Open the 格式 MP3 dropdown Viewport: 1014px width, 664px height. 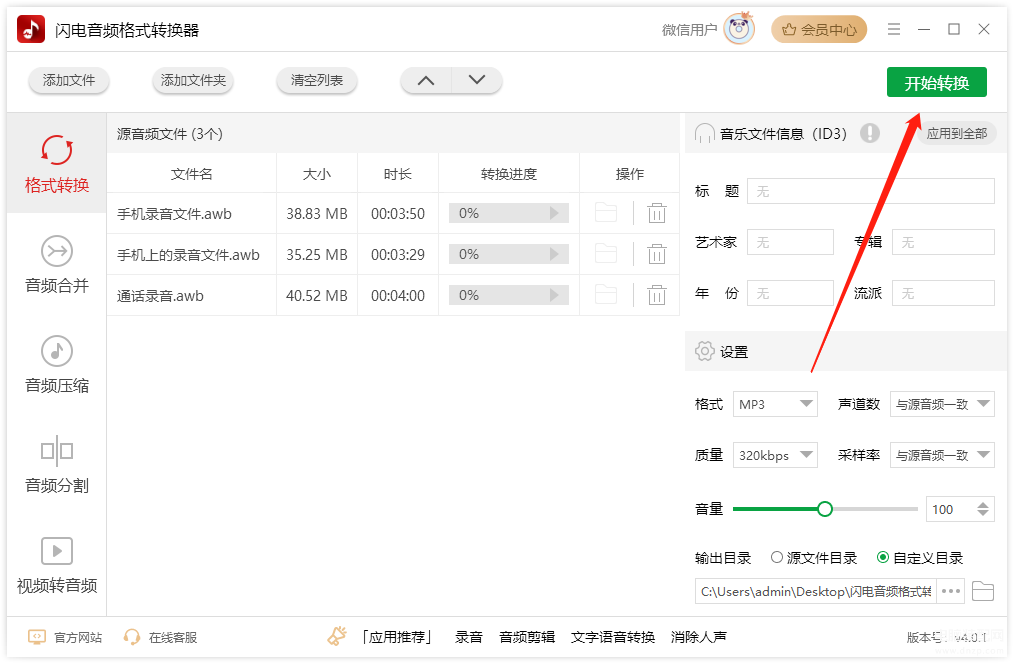point(775,404)
